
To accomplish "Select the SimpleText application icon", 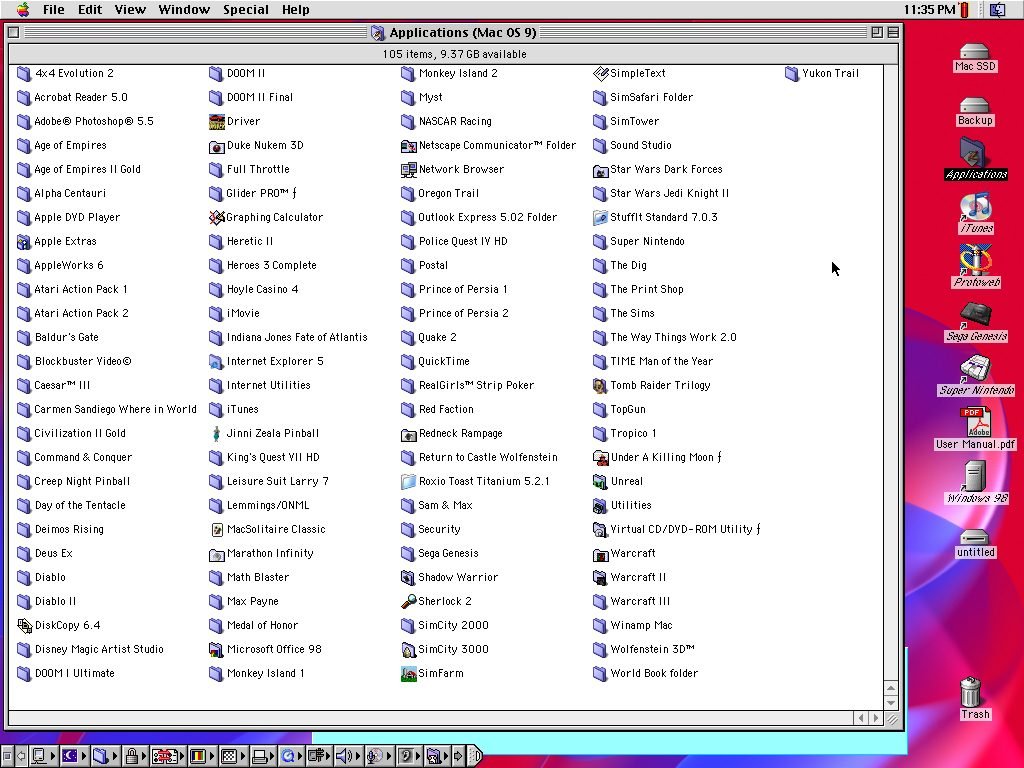I will point(601,74).
